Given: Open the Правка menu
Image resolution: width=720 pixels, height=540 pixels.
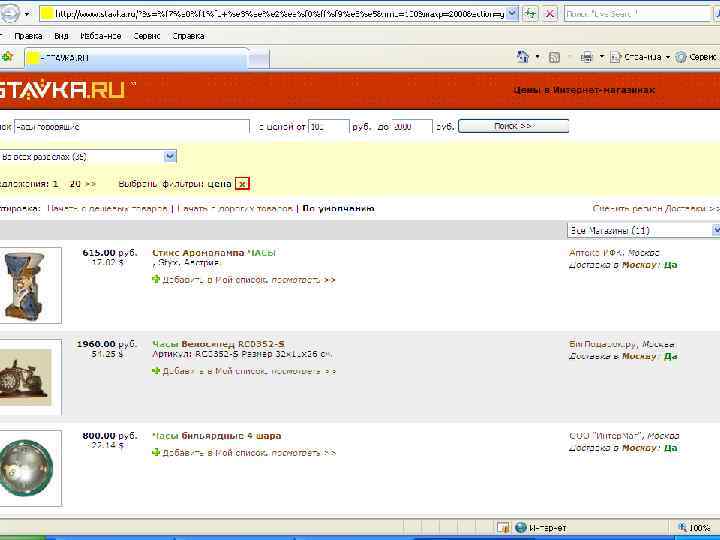Looking at the screenshot, I should [x=28, y=36].
